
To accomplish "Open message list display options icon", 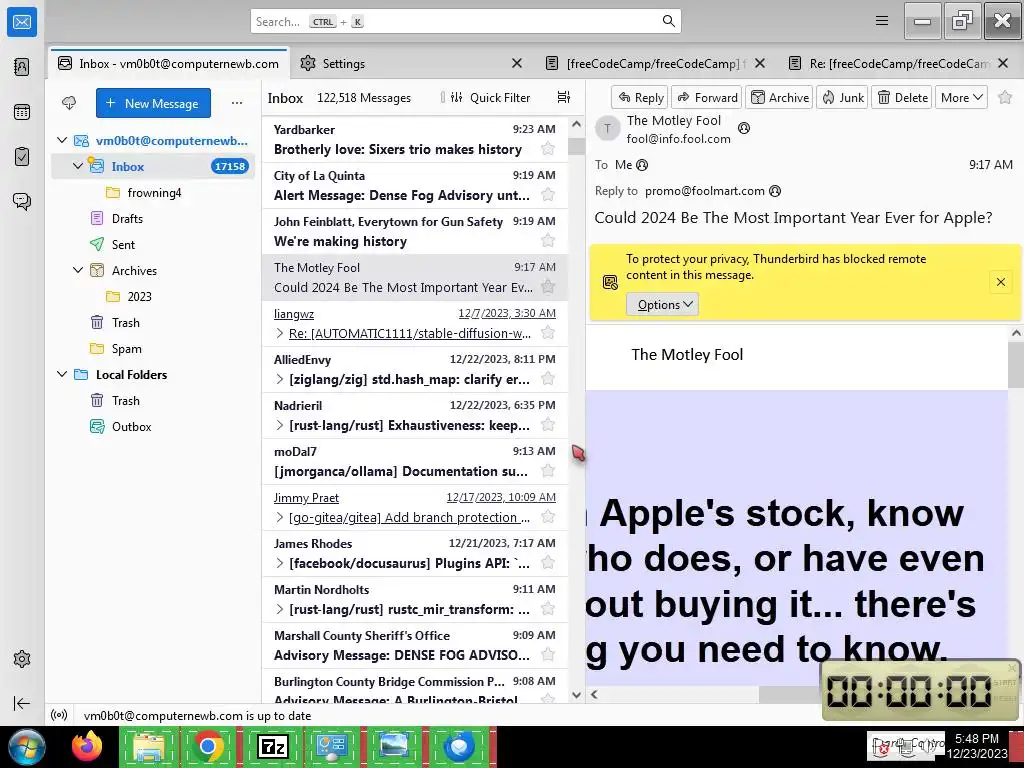I will click(564, 97).
